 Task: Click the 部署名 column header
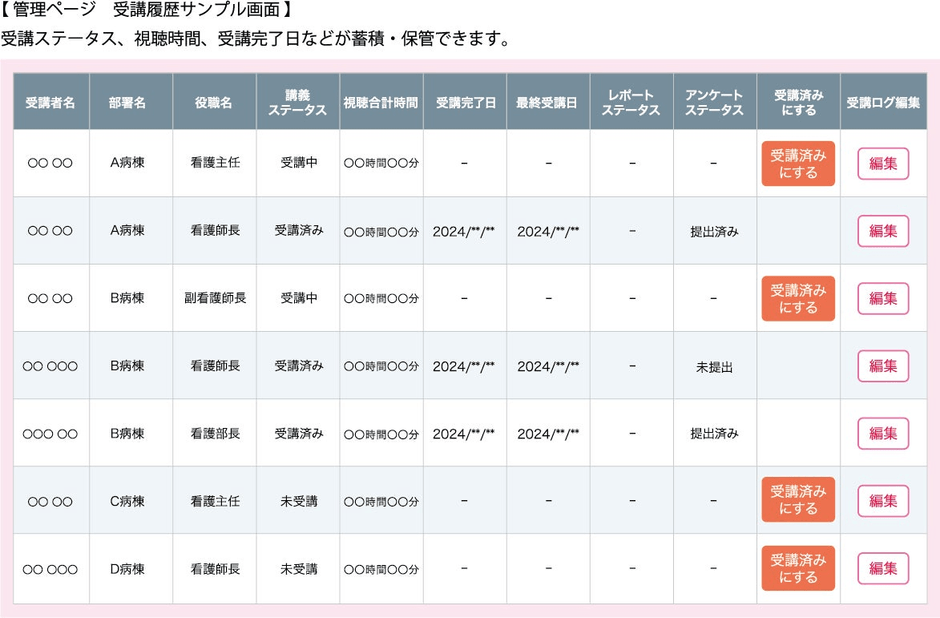point(127,103)
